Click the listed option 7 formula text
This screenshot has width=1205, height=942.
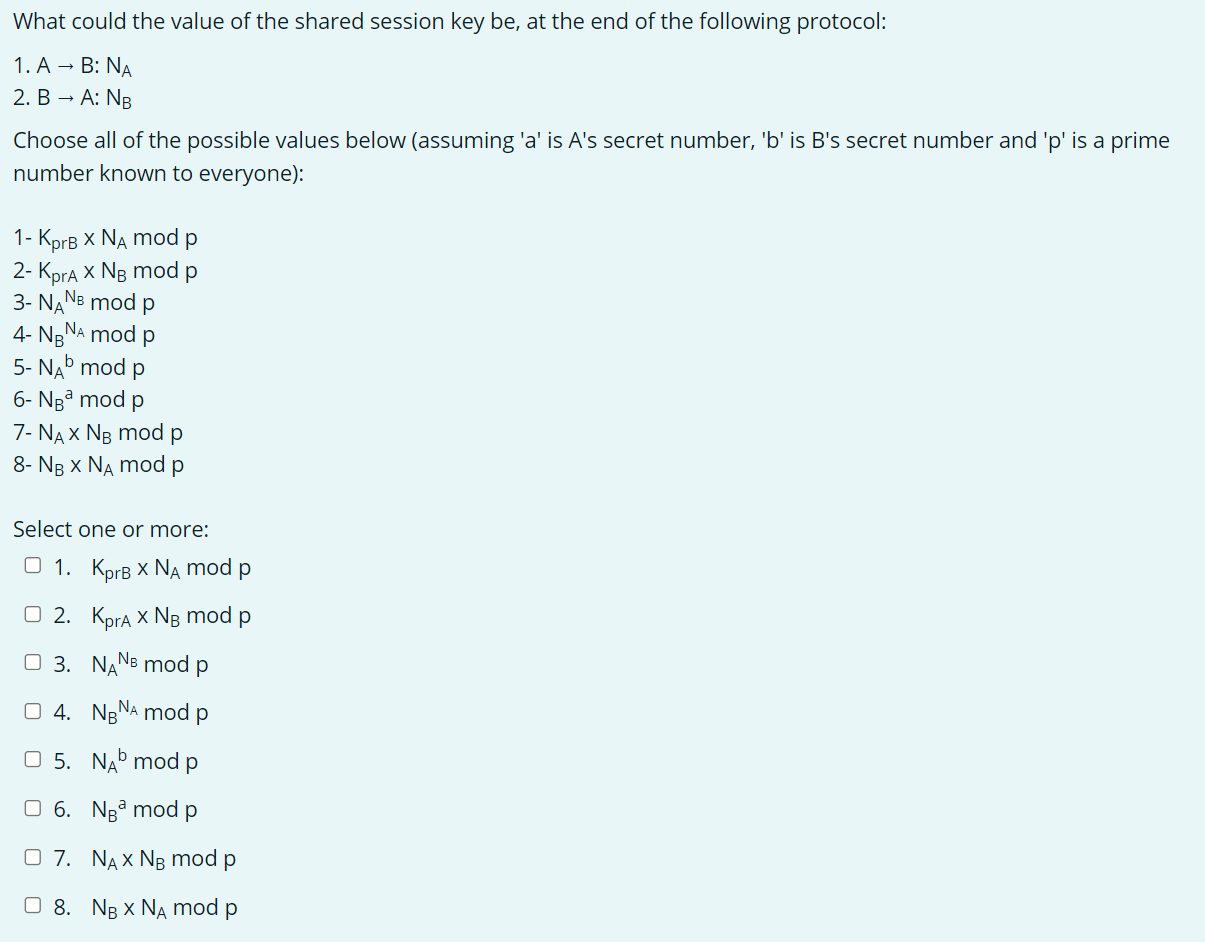click(97, 432)
